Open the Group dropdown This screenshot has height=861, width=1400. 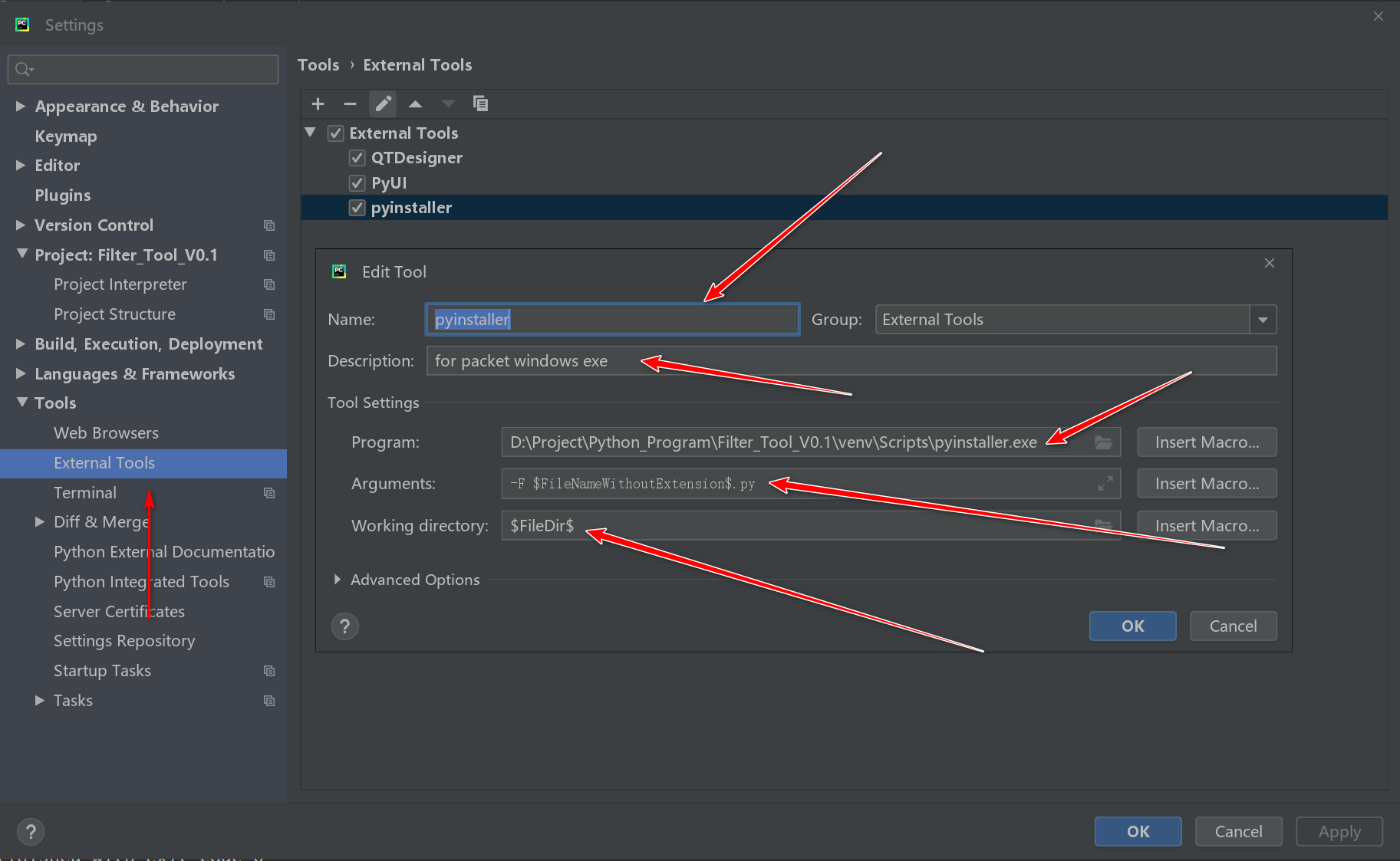click(1263, 319)
